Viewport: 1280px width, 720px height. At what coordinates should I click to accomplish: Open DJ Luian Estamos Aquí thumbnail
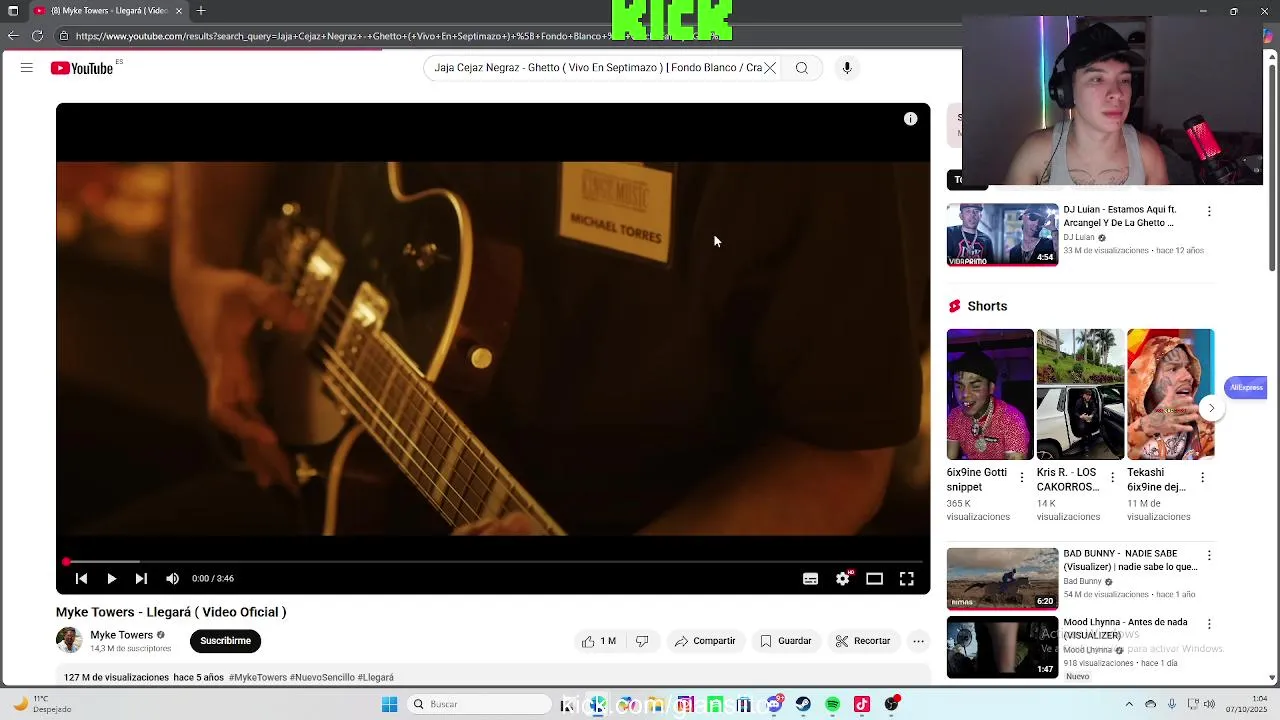coord(1002,235)
